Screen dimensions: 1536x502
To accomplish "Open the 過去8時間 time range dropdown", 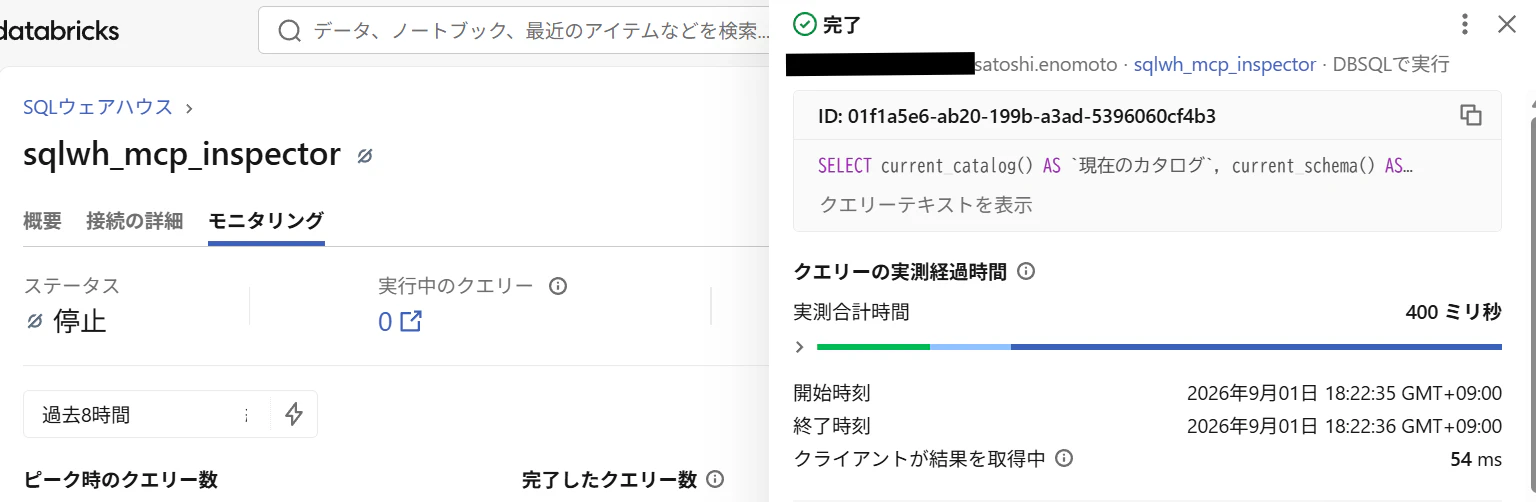I will pos(146,414).
